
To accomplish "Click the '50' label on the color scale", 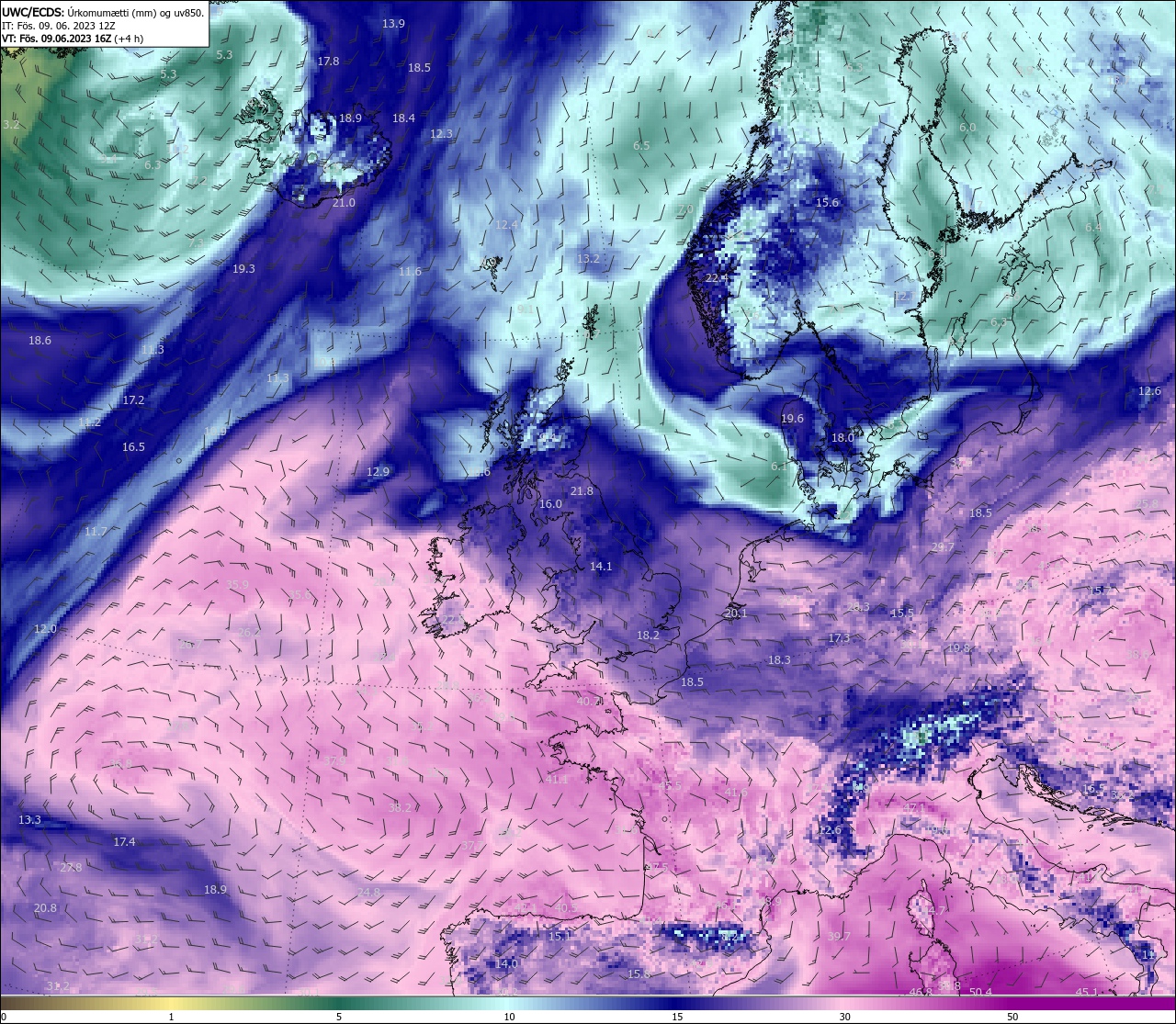I will click(1012, 1017).
